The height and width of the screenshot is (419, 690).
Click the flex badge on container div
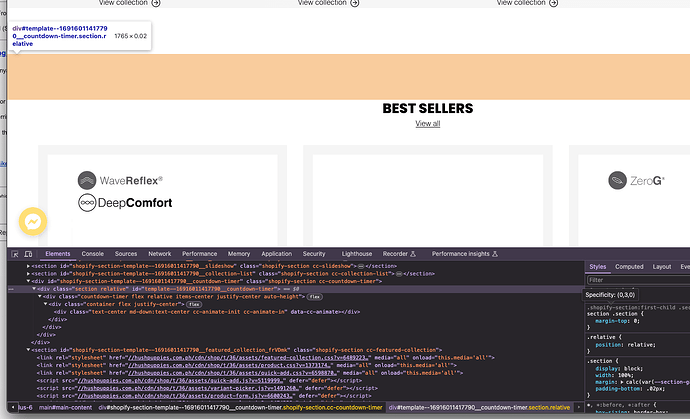tap(194, 304)
